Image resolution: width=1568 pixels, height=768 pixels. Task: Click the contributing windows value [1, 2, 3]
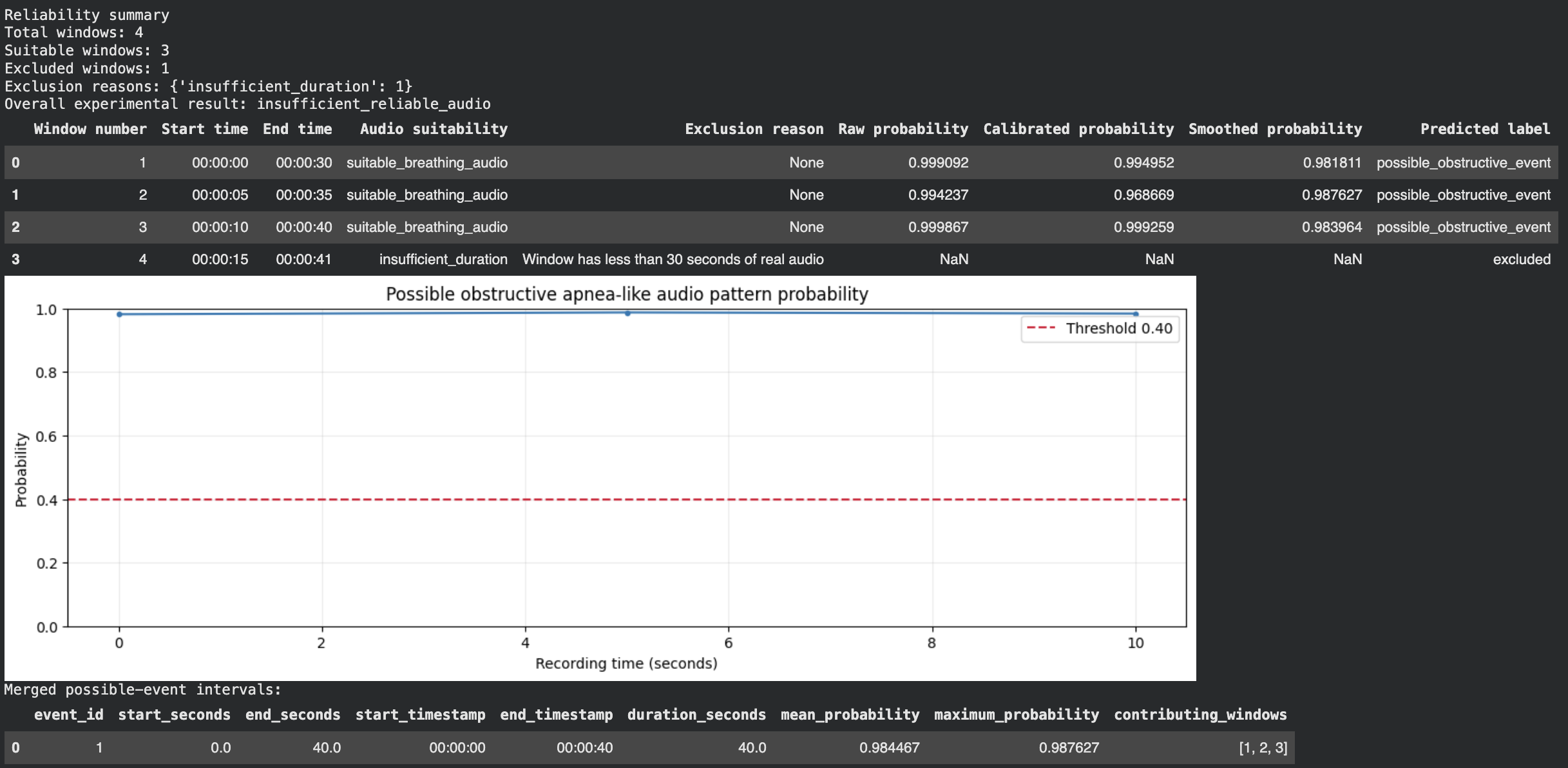pyautogui.click(x=1263, y=747)
